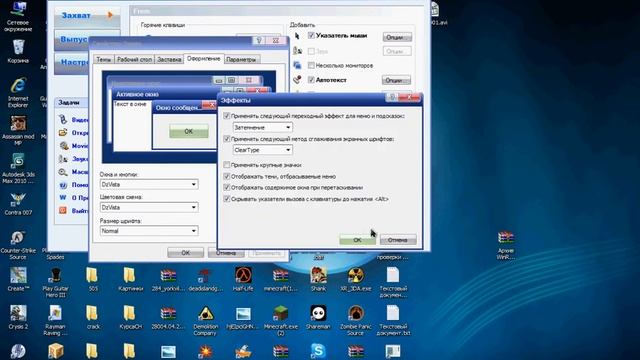
Task: Select the Minecraft.exe (2) grass block icon
Action: coord(280,320)
